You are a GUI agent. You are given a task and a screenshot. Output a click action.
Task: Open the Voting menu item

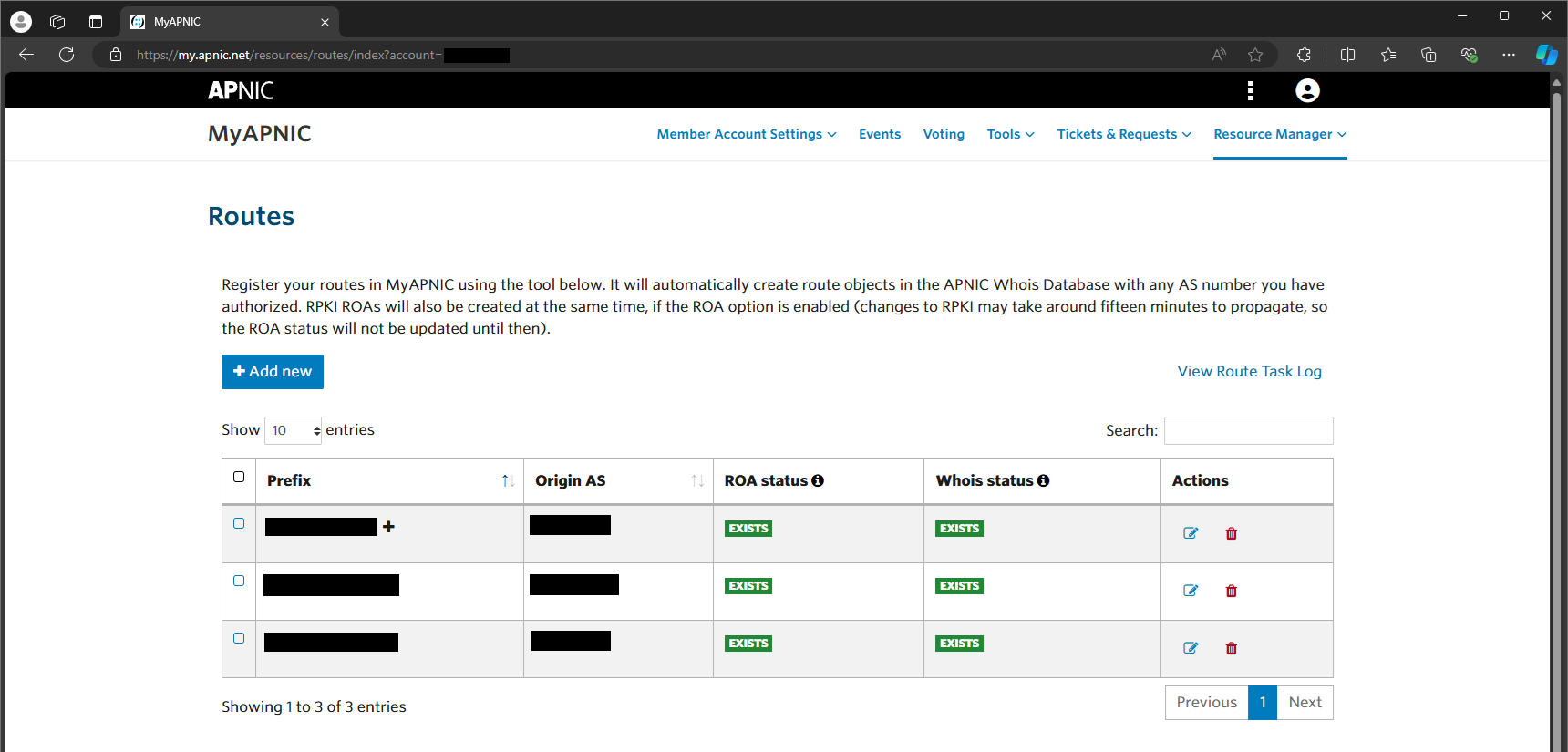(x=944, y=134)
